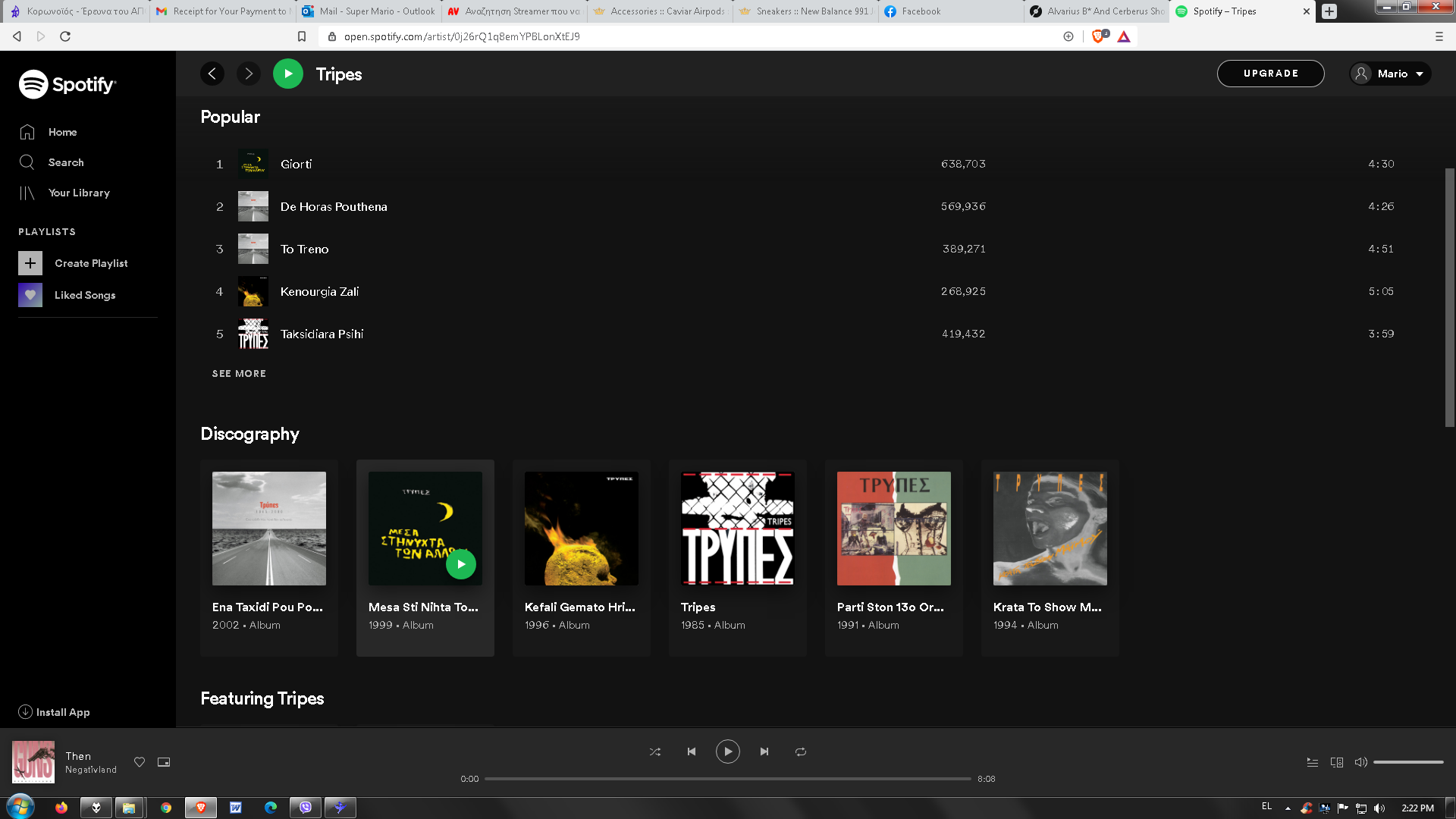Image resolution: width=1456 pixels, height=819 pixels.
Task: Open the Windows Start menu
Action: 20,807
